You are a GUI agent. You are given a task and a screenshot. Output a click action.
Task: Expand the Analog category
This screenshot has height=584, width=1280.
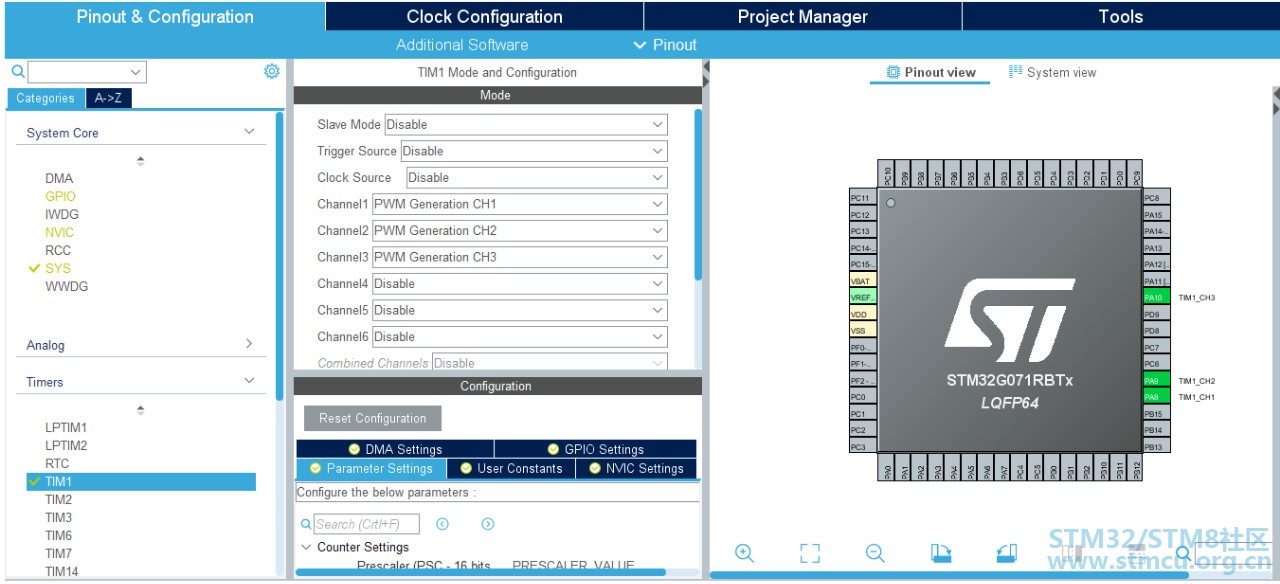coord(249,344)
